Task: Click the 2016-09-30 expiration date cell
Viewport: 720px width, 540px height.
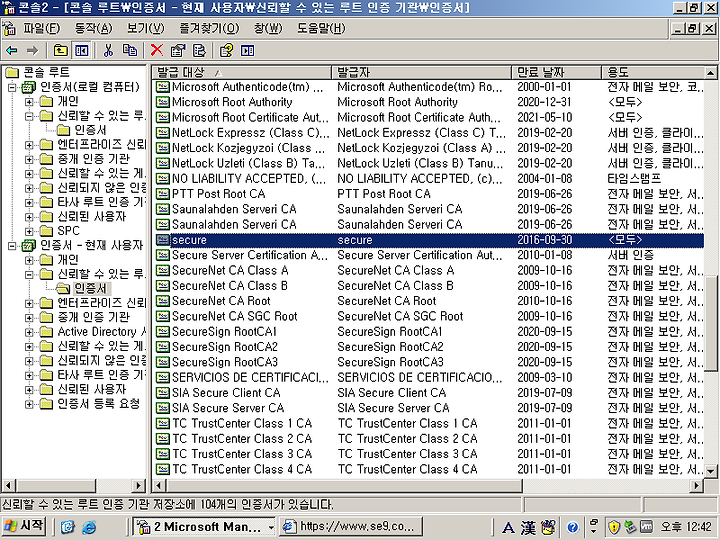Action: pyautogui.click(x=545, y=240)
